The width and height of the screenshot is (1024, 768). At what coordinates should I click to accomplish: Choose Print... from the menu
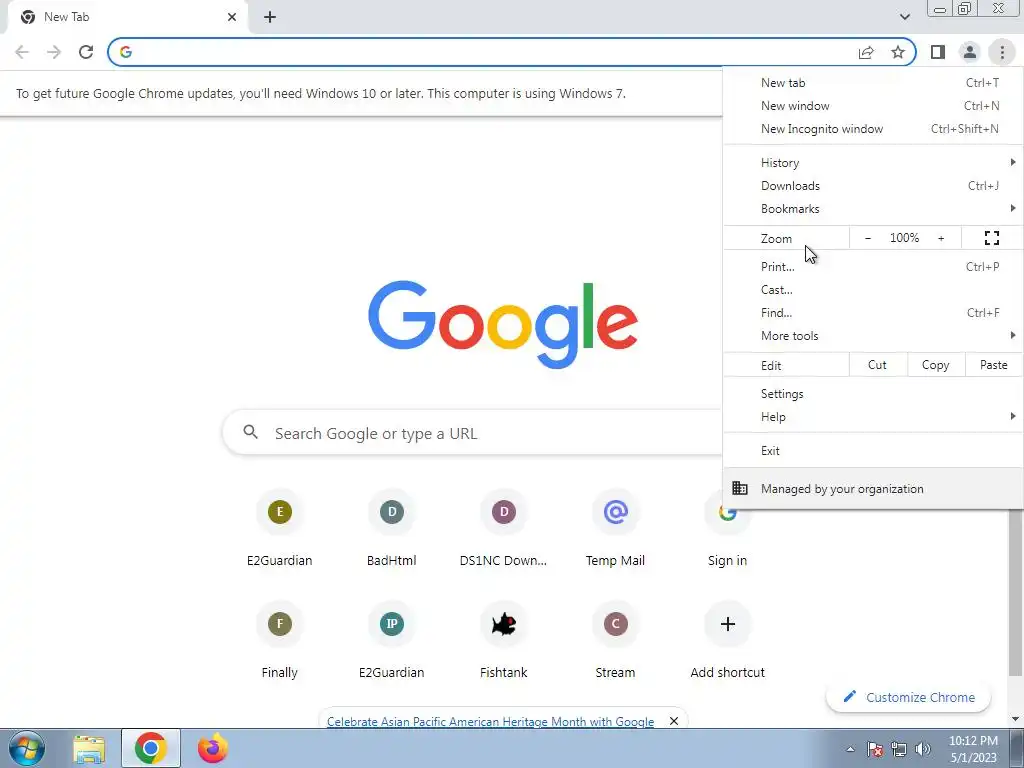[873, 266]
